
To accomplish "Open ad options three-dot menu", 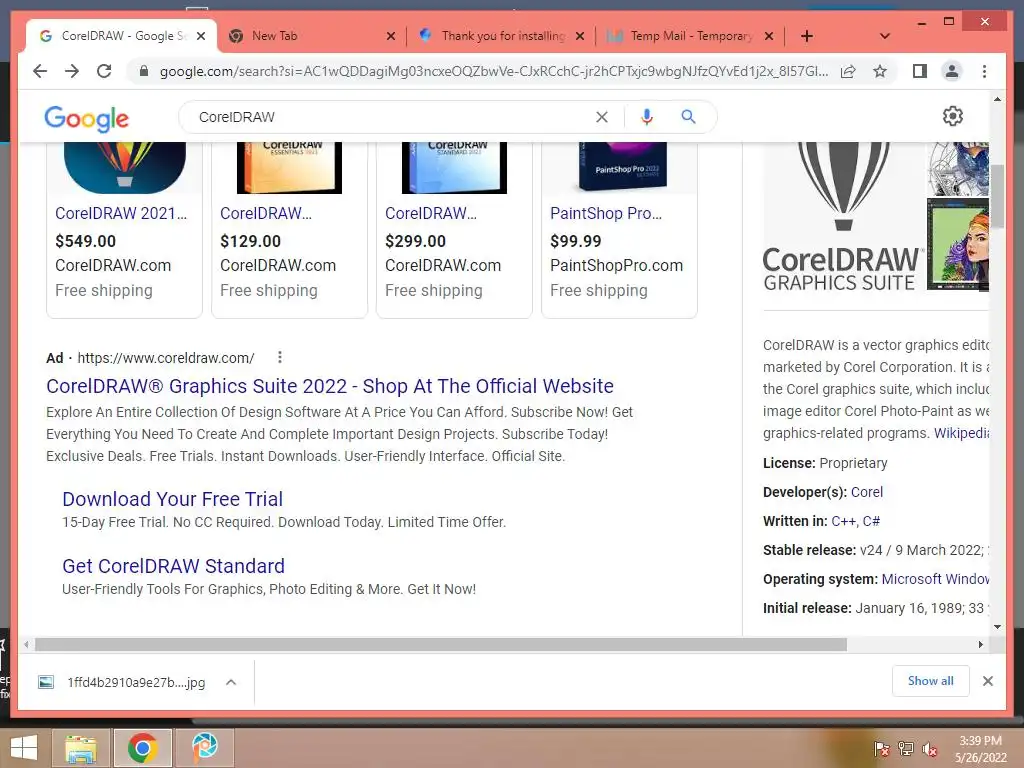I will [280, 357].
